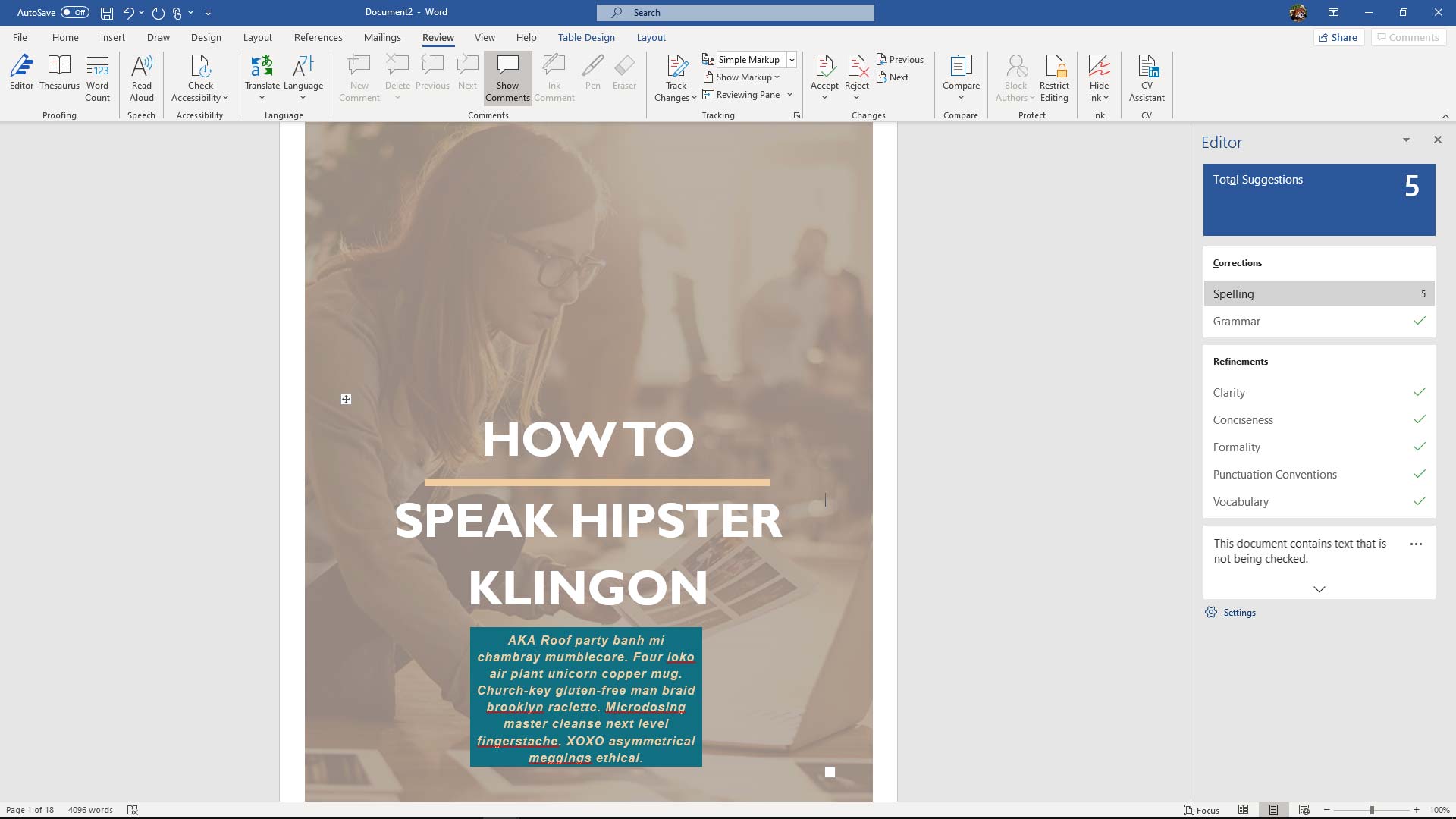The height and width of the screenshot is (819, 1456).
Task: Toggle AutoSave switch
Action: pyautogui.click(x=75, y=12)
